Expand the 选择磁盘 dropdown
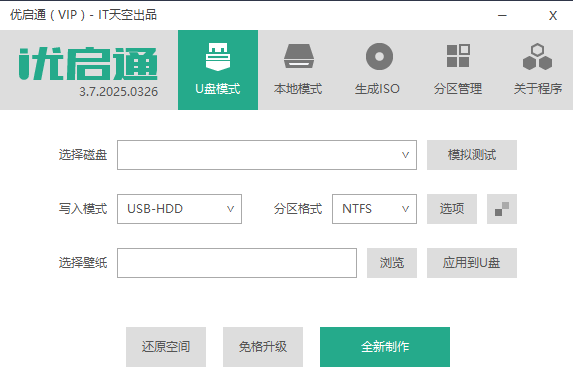 click(267, 155)
